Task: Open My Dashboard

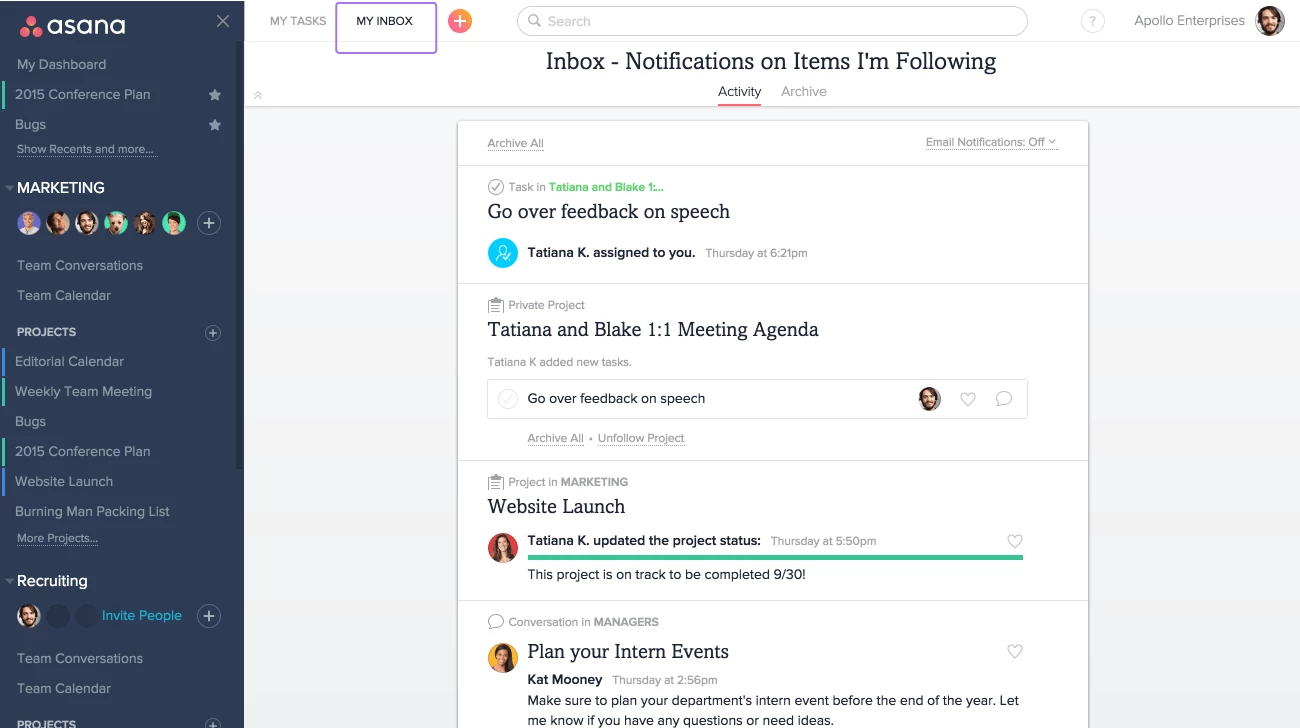Action: pos(61,65)
